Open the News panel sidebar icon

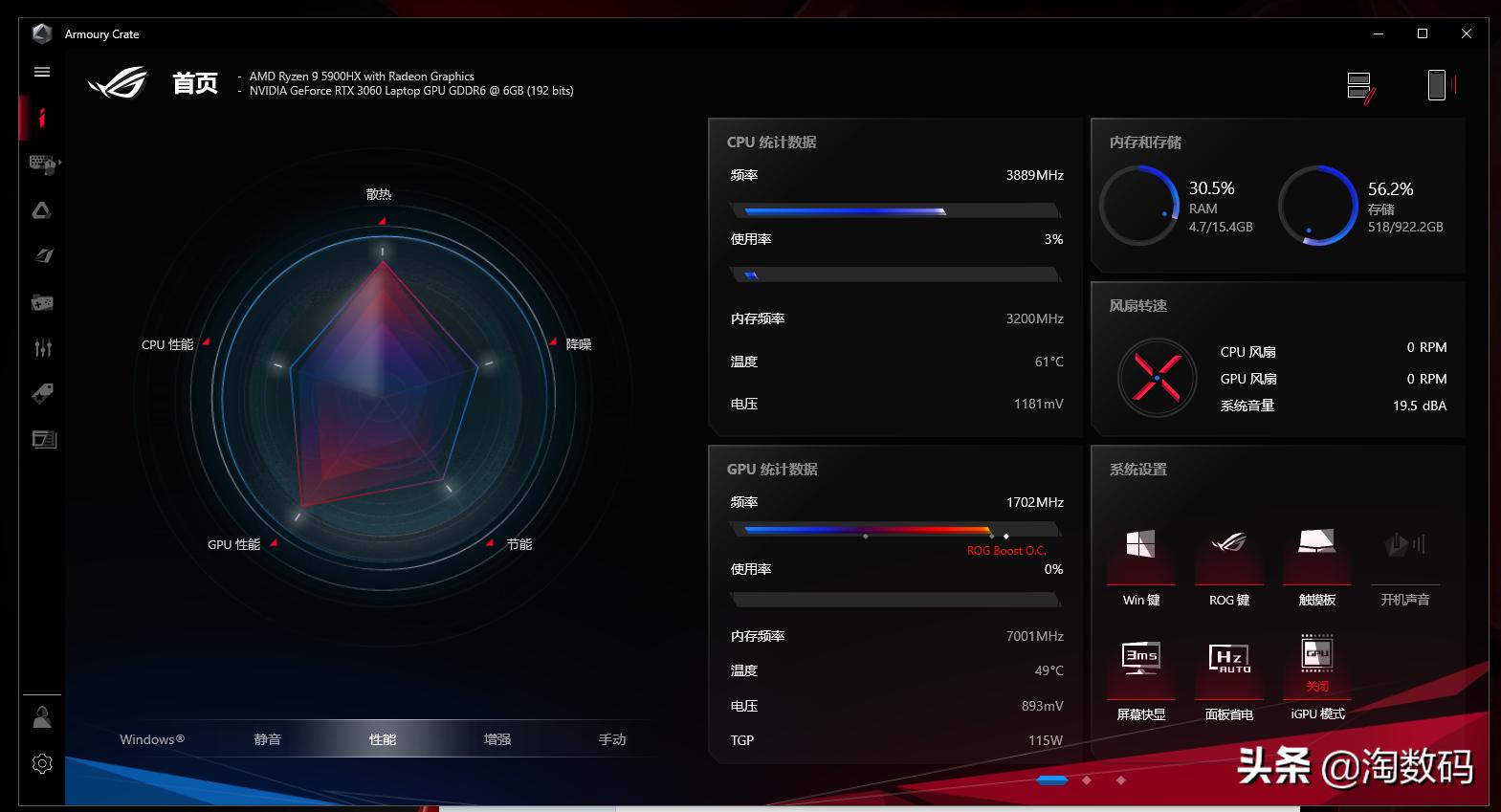[x=44, y=439]
